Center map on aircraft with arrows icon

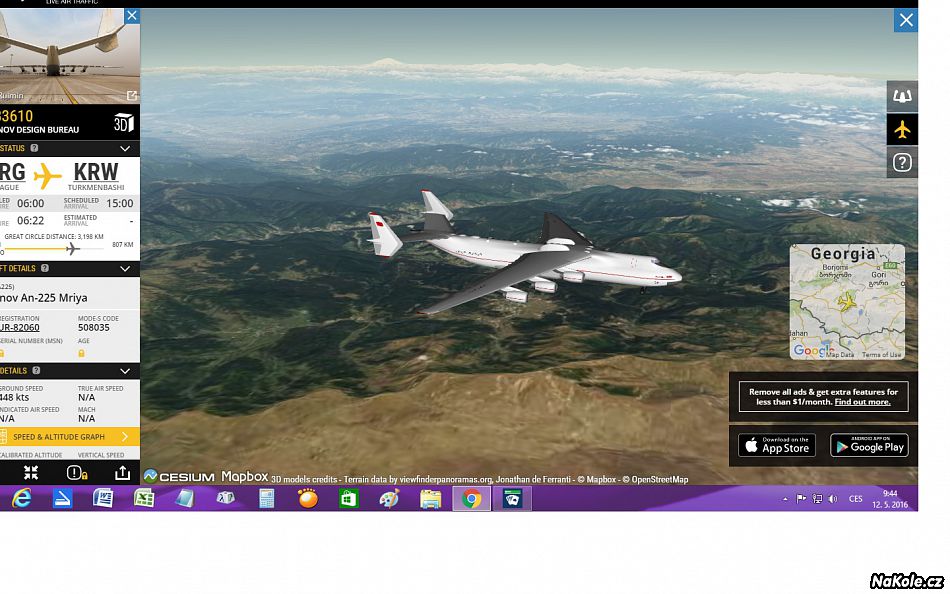pos(31,473)
